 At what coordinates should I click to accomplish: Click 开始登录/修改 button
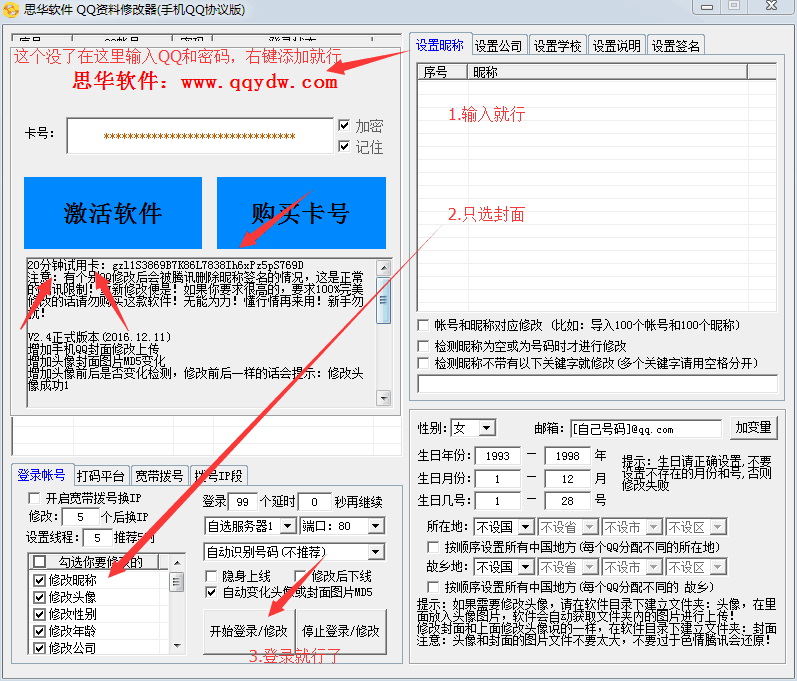coord(249,631)
